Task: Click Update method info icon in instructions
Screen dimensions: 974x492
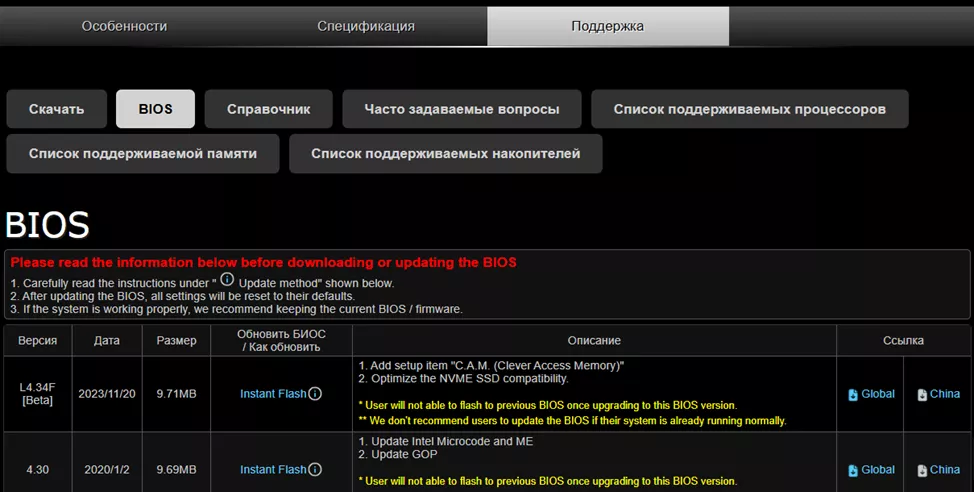Action: tap(227, 280)
